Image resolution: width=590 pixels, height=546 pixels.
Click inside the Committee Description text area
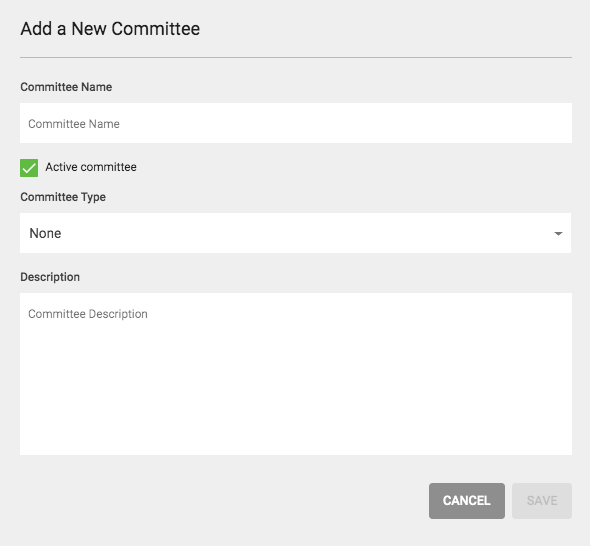(x=296, y=374)
